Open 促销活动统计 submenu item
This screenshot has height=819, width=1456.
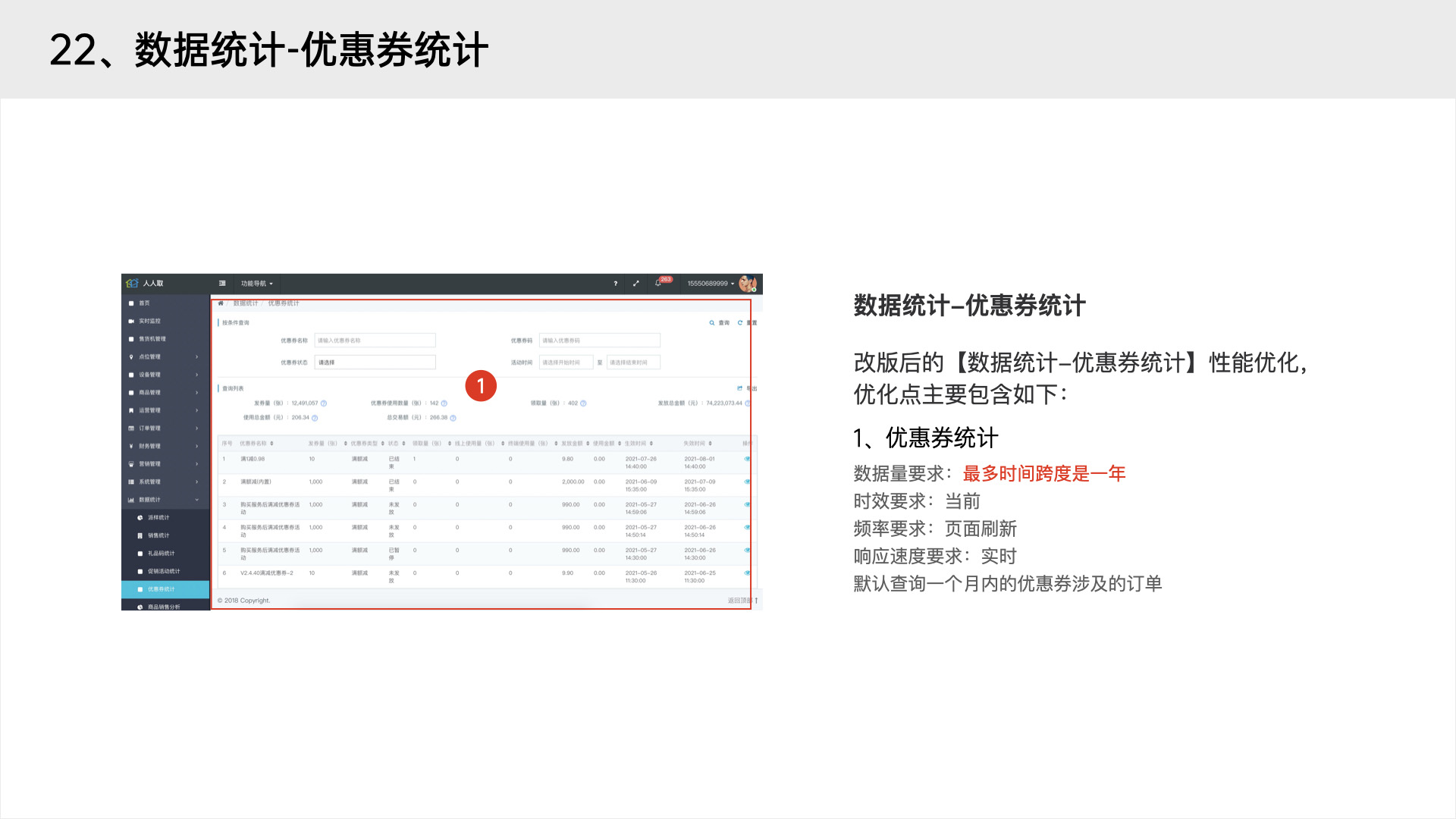click(165, 571)
